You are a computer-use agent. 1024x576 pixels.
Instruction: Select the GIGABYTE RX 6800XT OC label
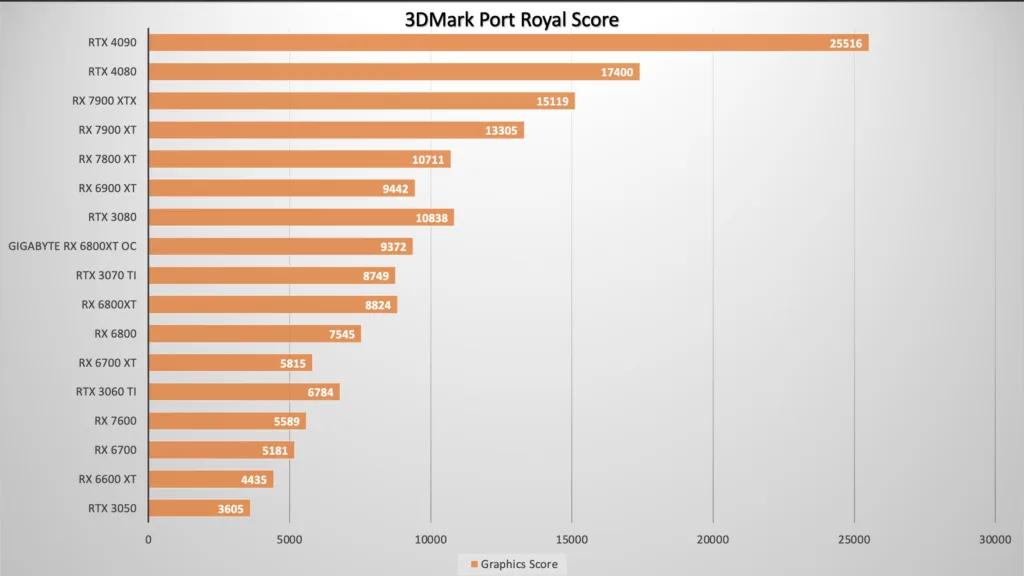[x=72, y=246]
